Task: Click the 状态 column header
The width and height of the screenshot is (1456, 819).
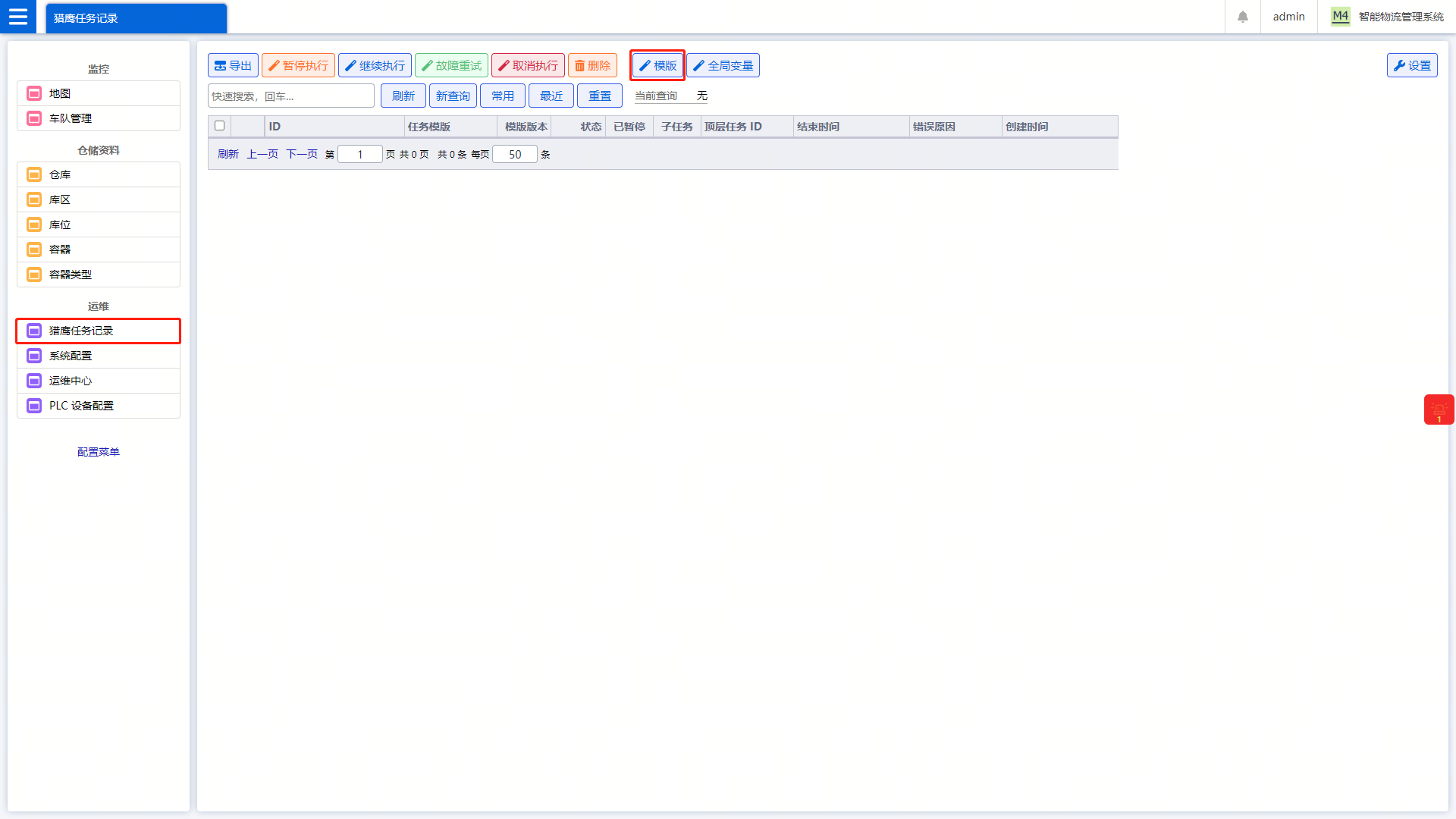Action: click(578, 127)
